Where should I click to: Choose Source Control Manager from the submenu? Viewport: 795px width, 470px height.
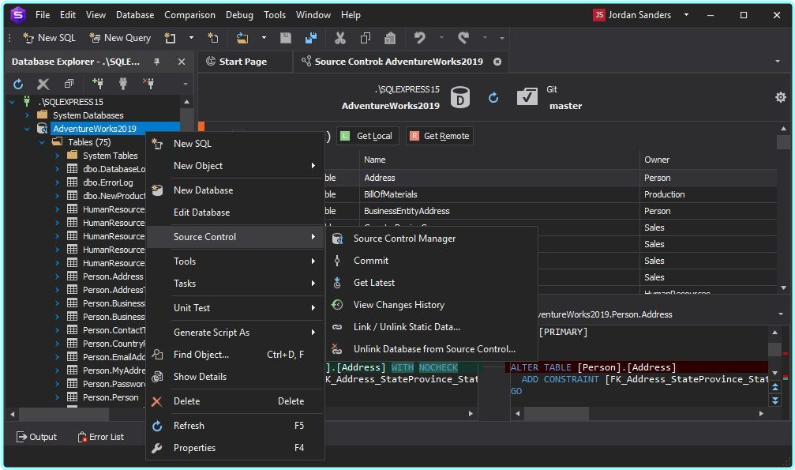coord(431,238)
